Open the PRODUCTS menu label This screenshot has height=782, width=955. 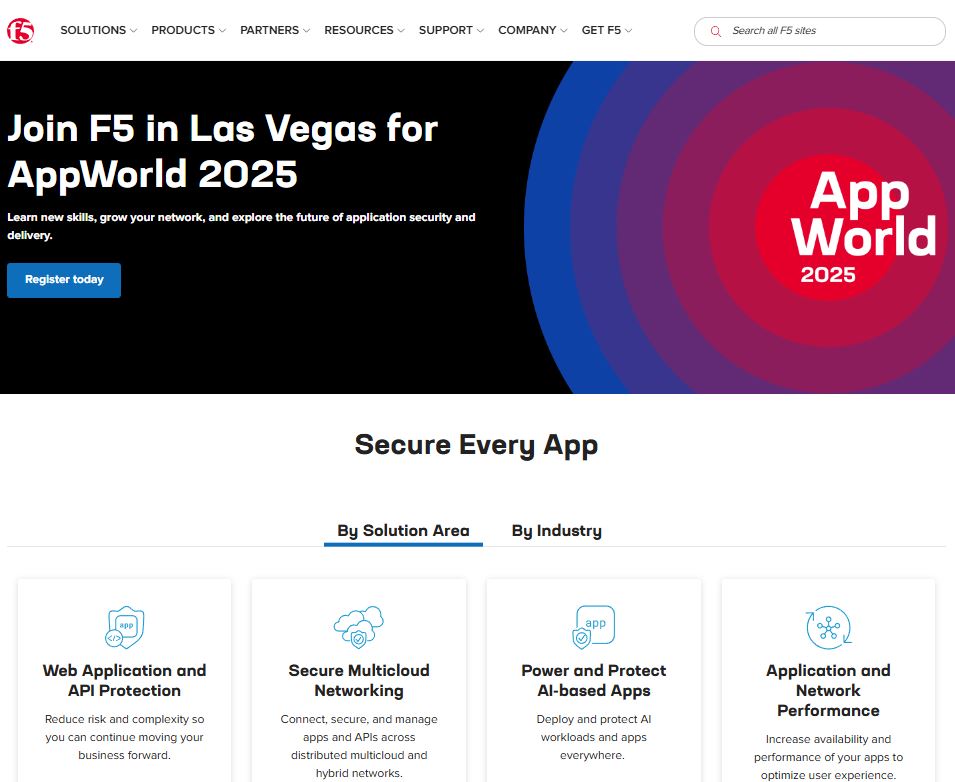tap(183, 30)
